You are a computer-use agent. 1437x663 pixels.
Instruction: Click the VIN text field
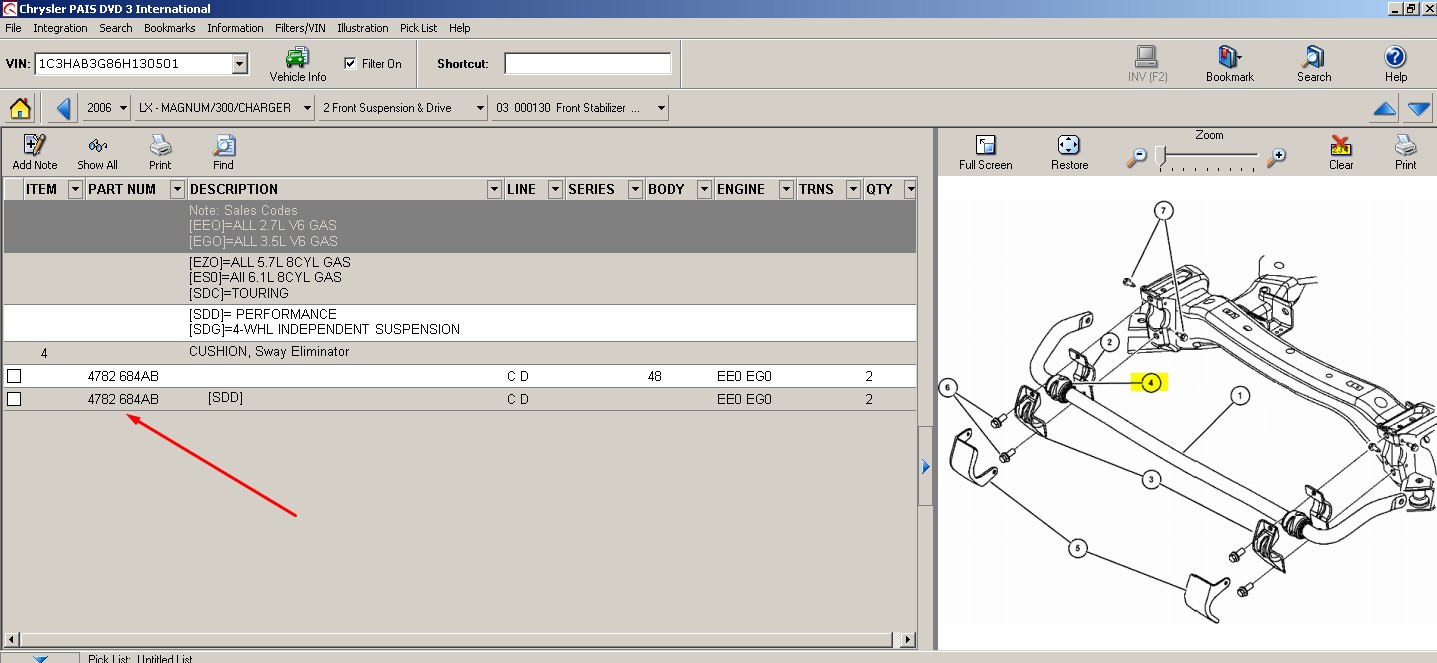(133, 64)
